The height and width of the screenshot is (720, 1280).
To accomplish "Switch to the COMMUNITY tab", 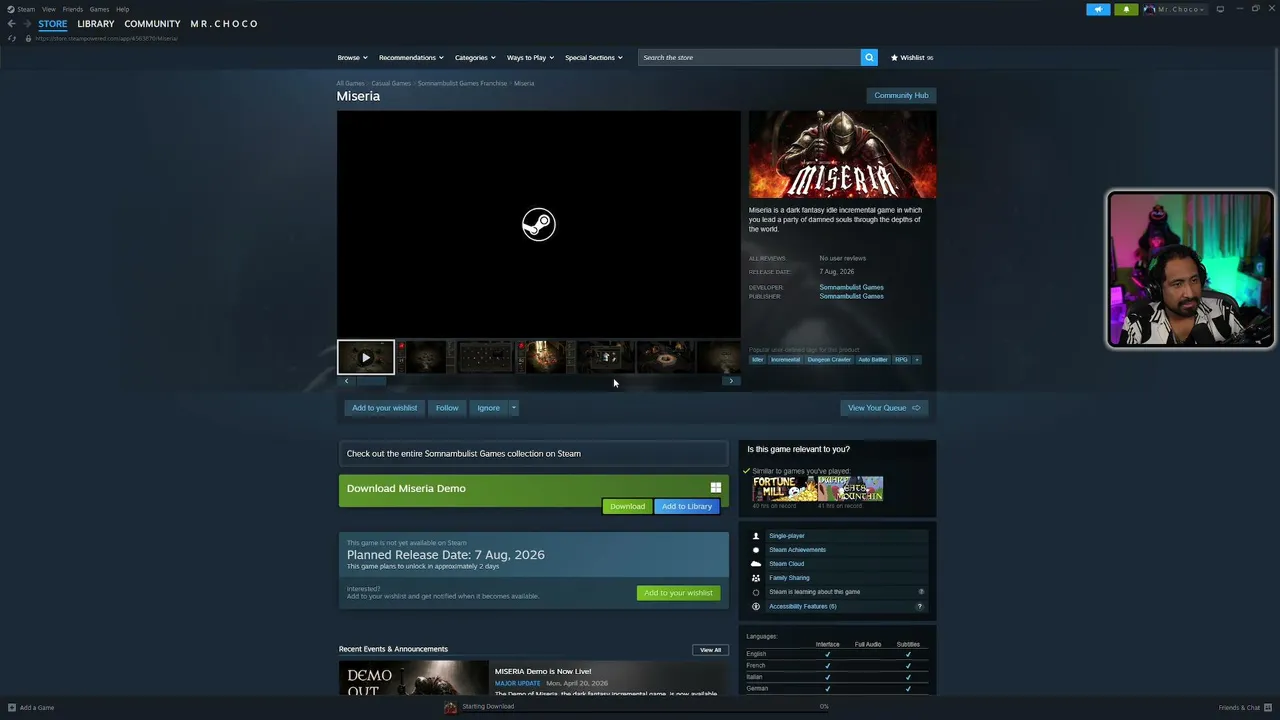I will (x=152, y=24).
